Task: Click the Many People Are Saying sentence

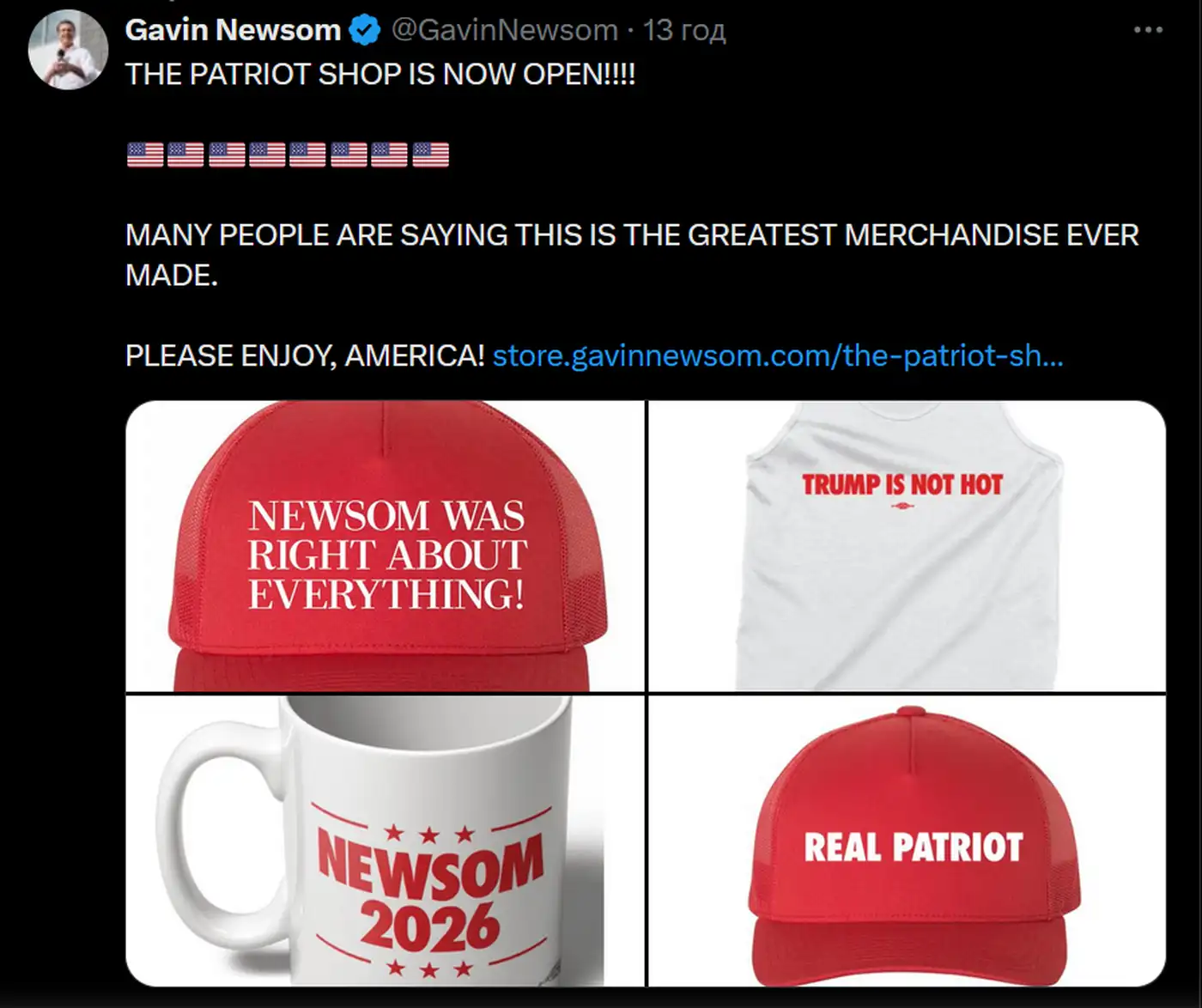Action: (x=632, y=254)
